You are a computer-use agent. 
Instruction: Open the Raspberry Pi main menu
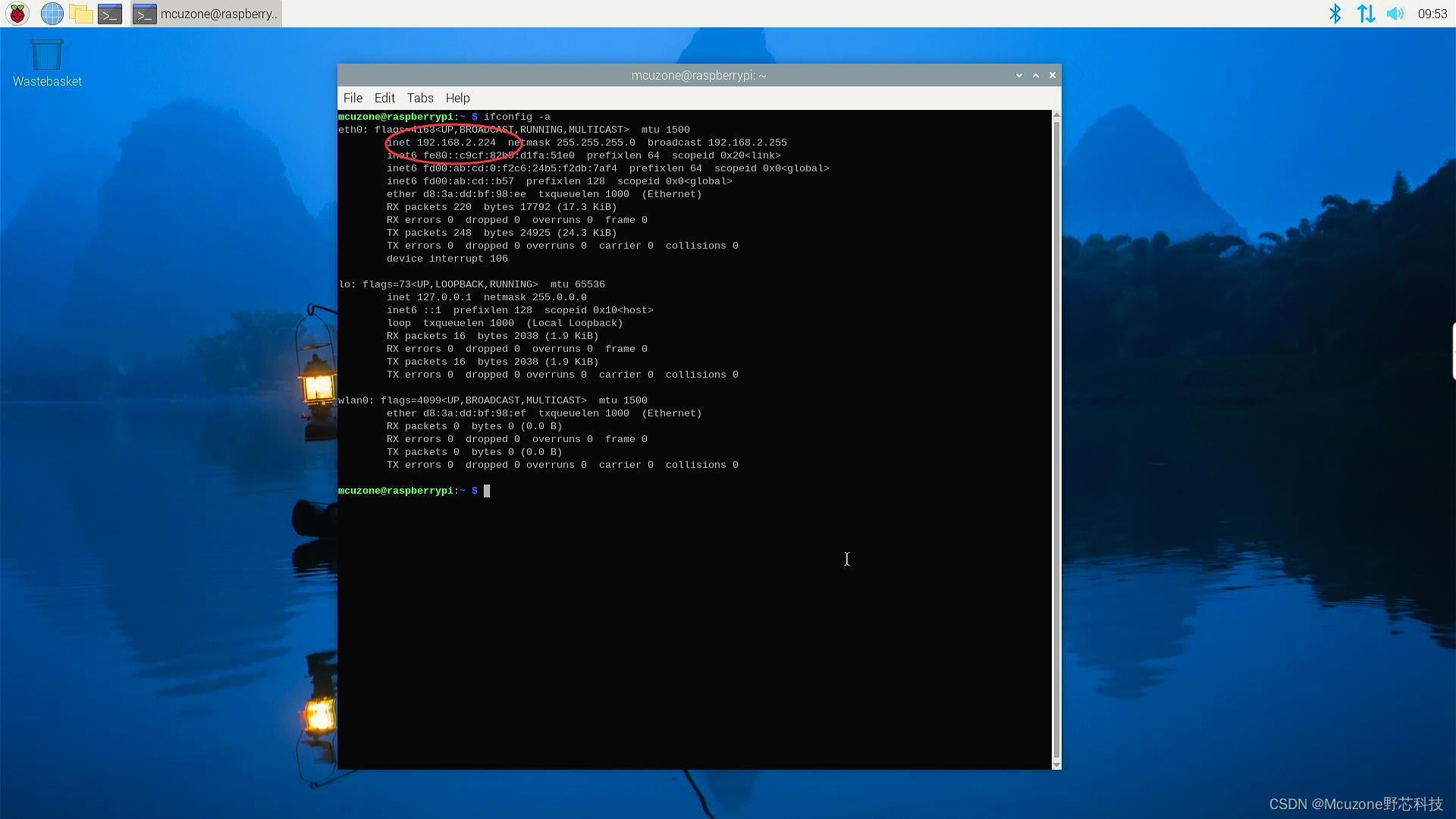(17, 14)
